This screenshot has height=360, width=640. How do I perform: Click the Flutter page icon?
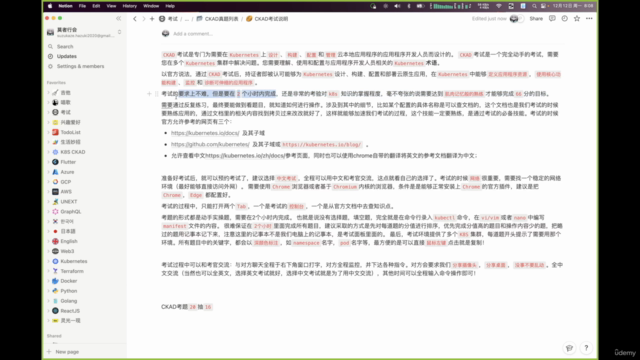[x=55, y=162]
